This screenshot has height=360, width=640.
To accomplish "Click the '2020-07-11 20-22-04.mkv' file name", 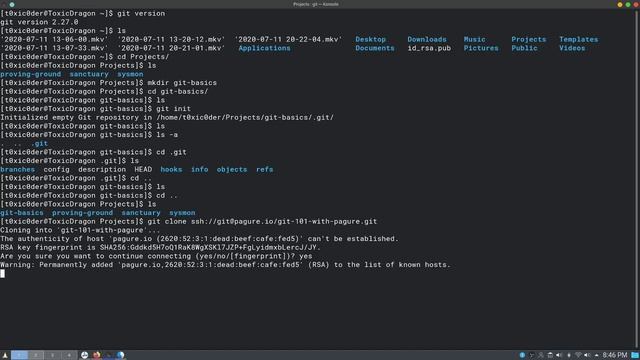I will click(288, 40).
